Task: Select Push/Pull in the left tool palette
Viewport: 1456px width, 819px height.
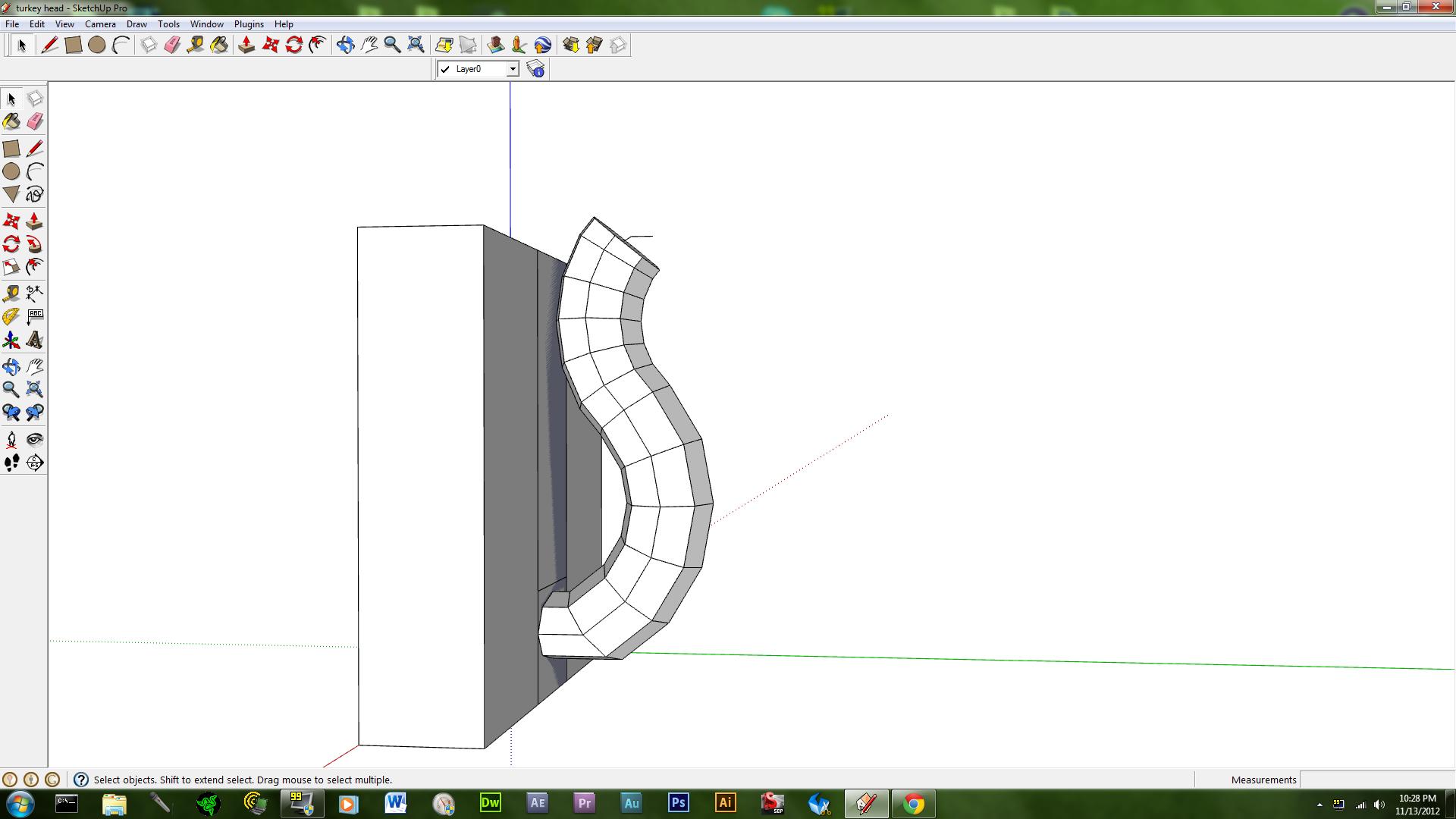Action: (35, 221)
